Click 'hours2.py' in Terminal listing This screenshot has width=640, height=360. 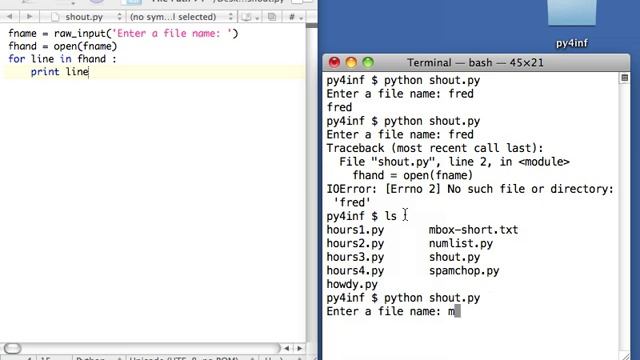tap(355, 243)
